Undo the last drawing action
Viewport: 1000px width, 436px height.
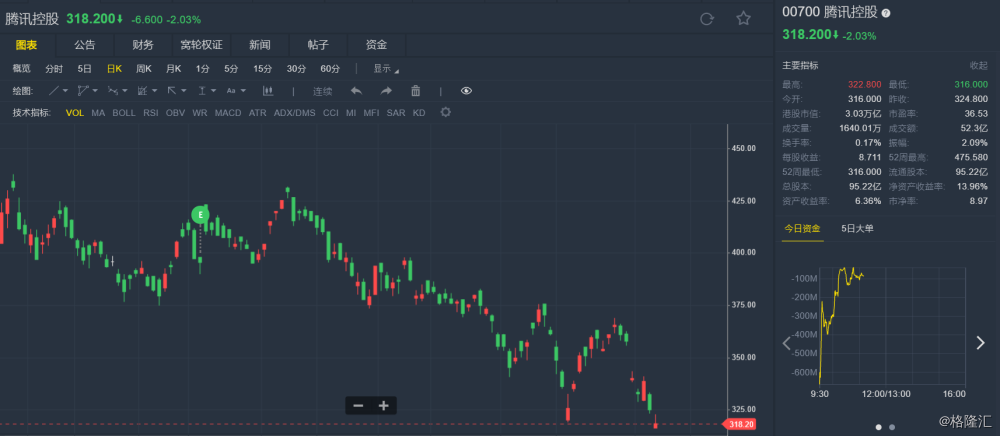[357, 91]
